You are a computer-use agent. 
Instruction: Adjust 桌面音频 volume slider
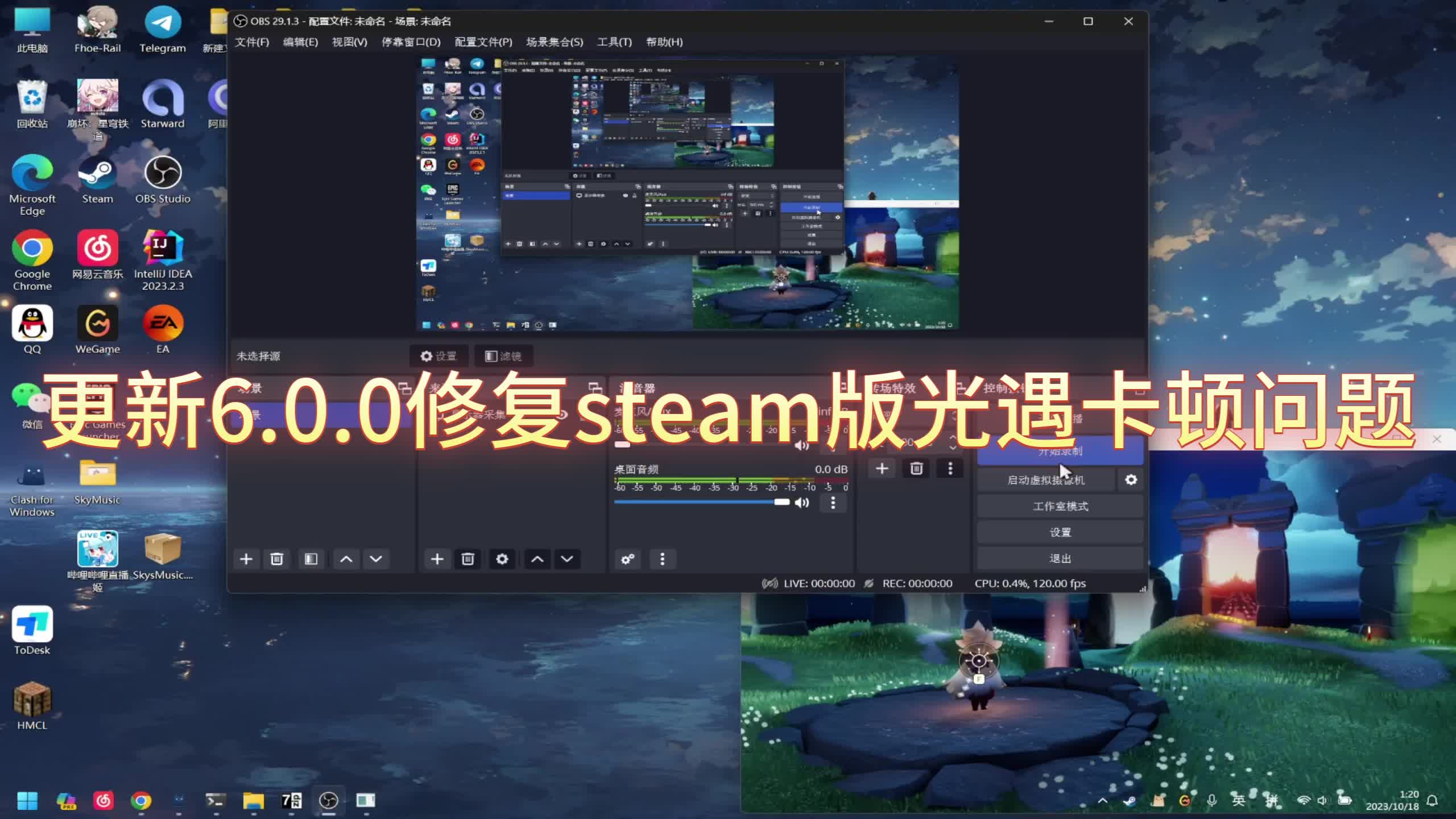[702, 502]
